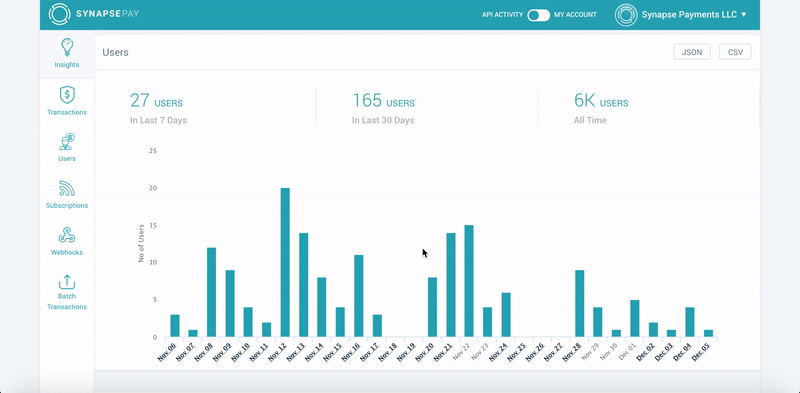Export users data as CSV
This screenshot has width=800, height=393.
click(x=735, y=52)
